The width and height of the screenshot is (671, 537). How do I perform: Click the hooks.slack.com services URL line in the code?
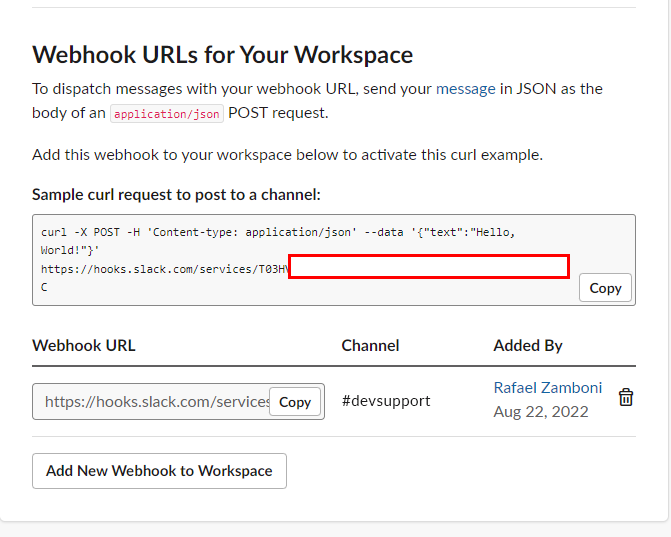[165, 269]
